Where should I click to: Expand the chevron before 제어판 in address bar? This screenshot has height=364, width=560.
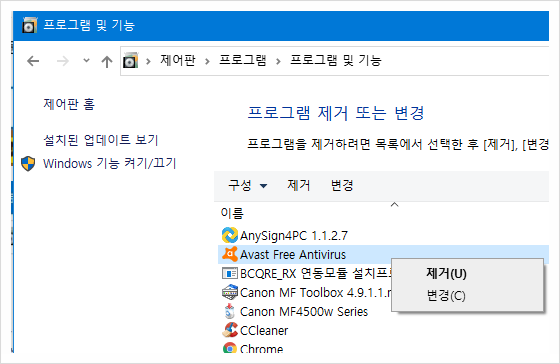(x=148, y=61)
